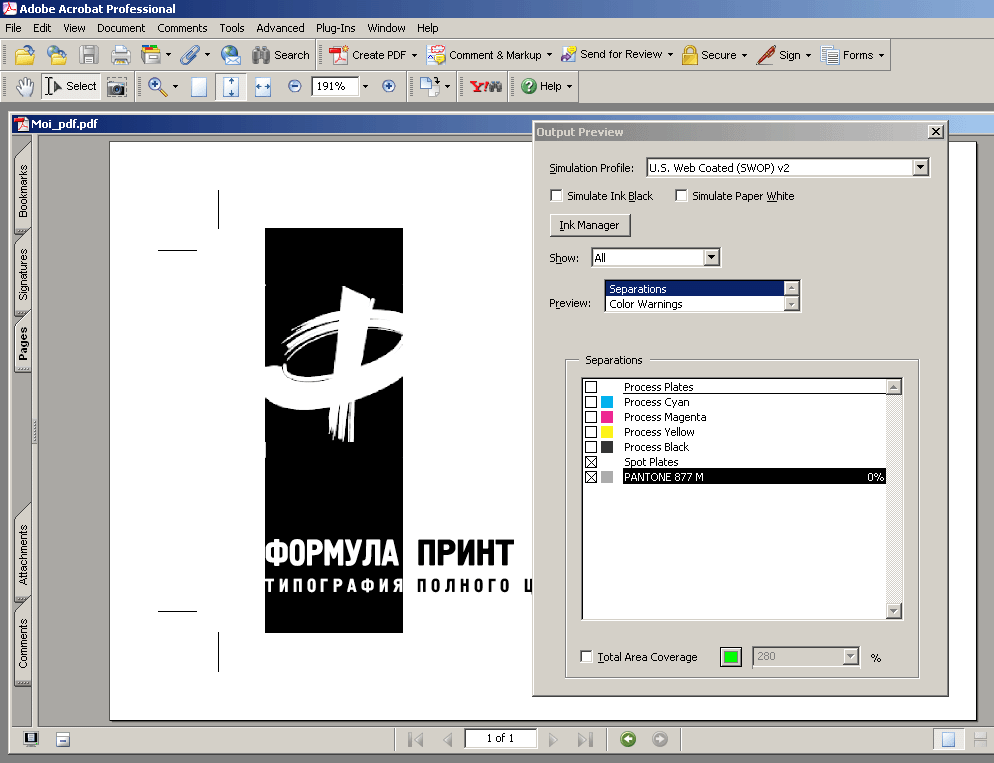Screen dimensions: 994x763
Task: Click the Ink Manager button
Action: pyautogui.click(x=590, y=225)
